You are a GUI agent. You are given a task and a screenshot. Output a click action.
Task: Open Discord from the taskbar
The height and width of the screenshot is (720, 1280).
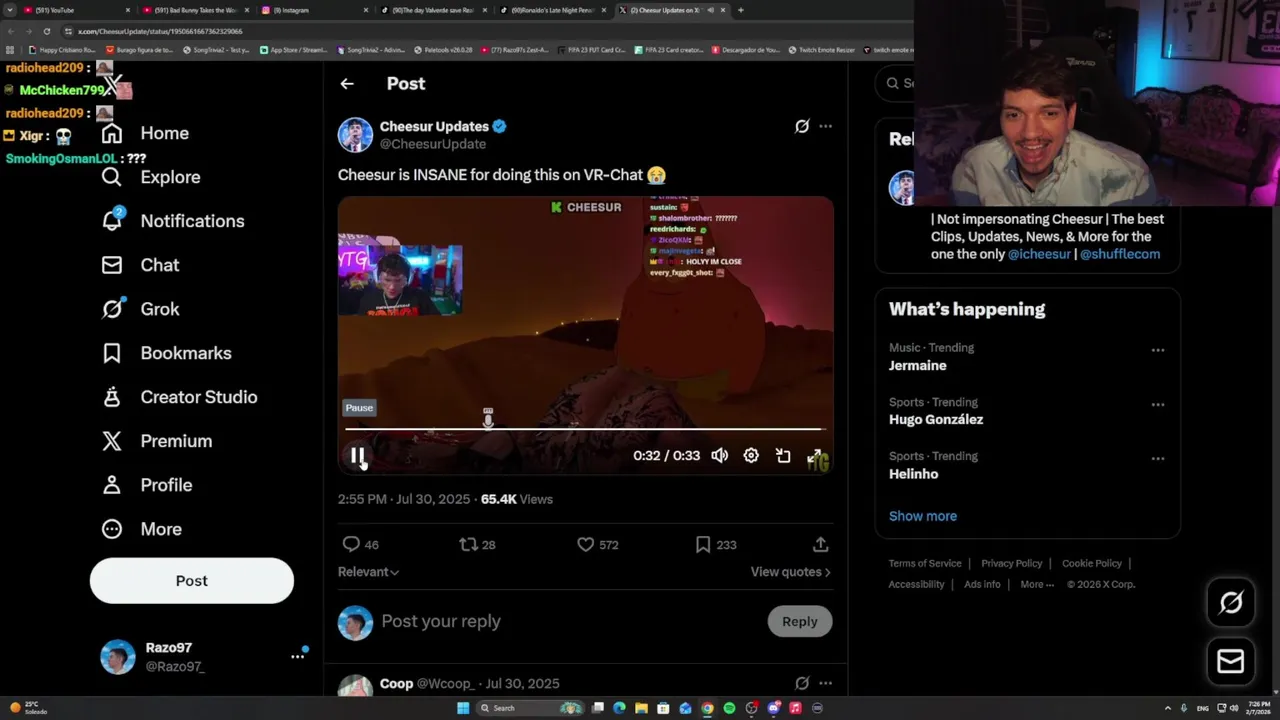pyautogui.click(x=773, y=708)
